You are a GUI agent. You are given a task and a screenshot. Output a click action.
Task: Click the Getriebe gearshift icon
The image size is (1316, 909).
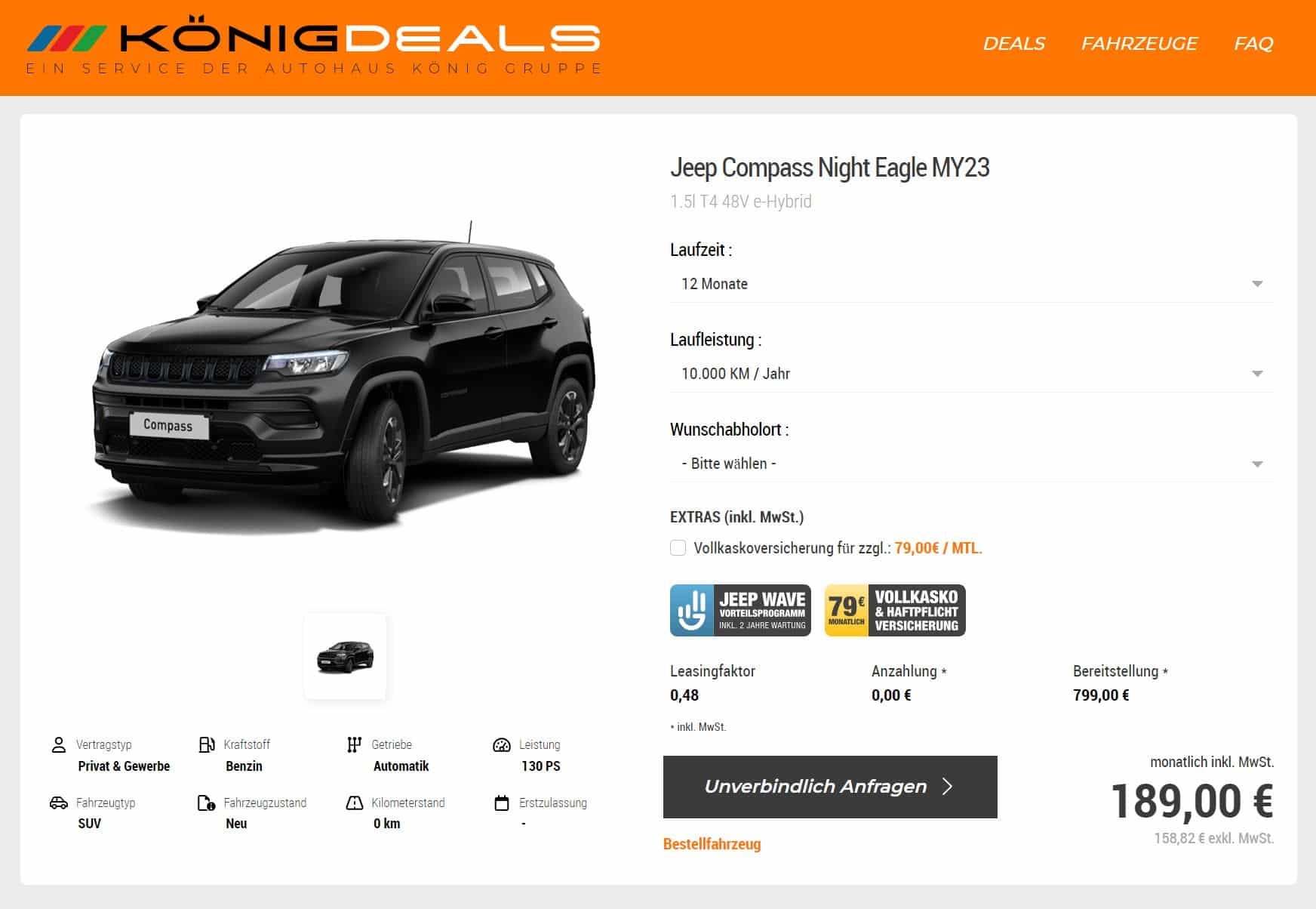click(x=354, y=744)
